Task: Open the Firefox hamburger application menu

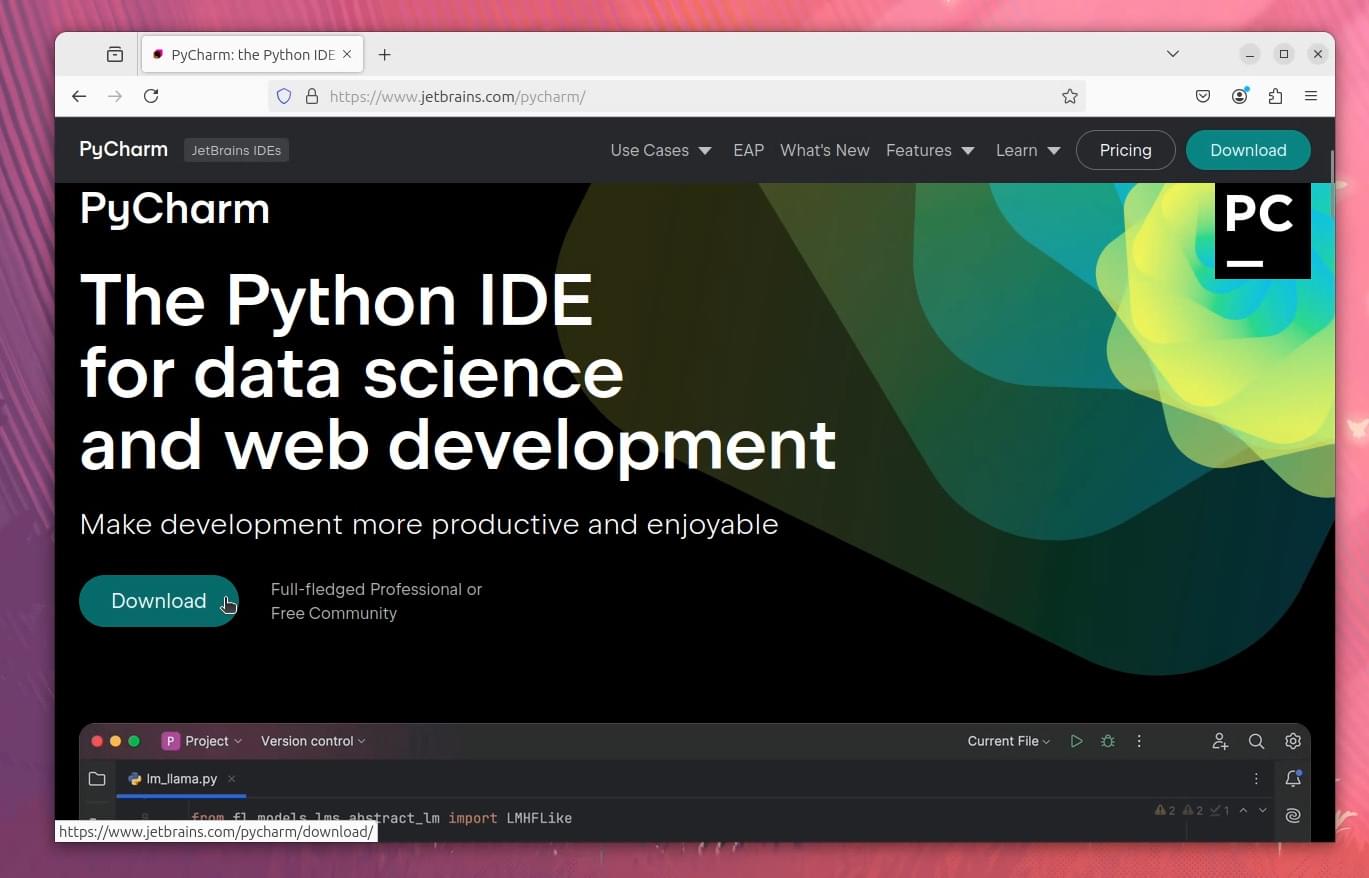Action: (1311, 96)
